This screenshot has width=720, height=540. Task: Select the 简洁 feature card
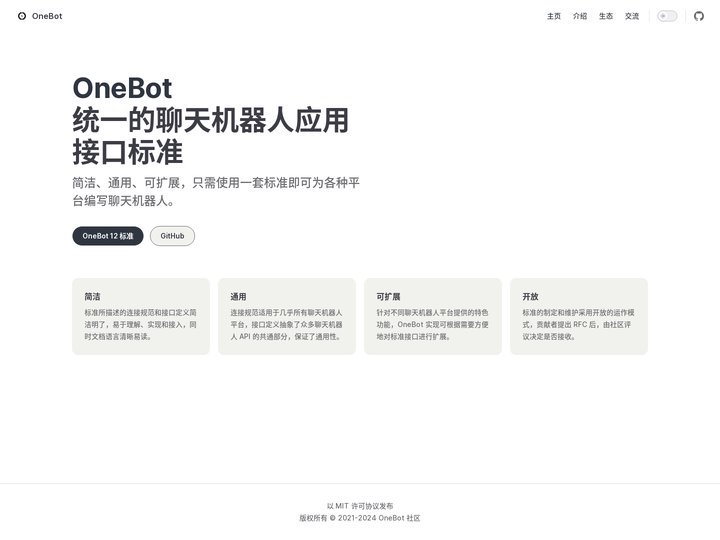click(x=141, y=316)
